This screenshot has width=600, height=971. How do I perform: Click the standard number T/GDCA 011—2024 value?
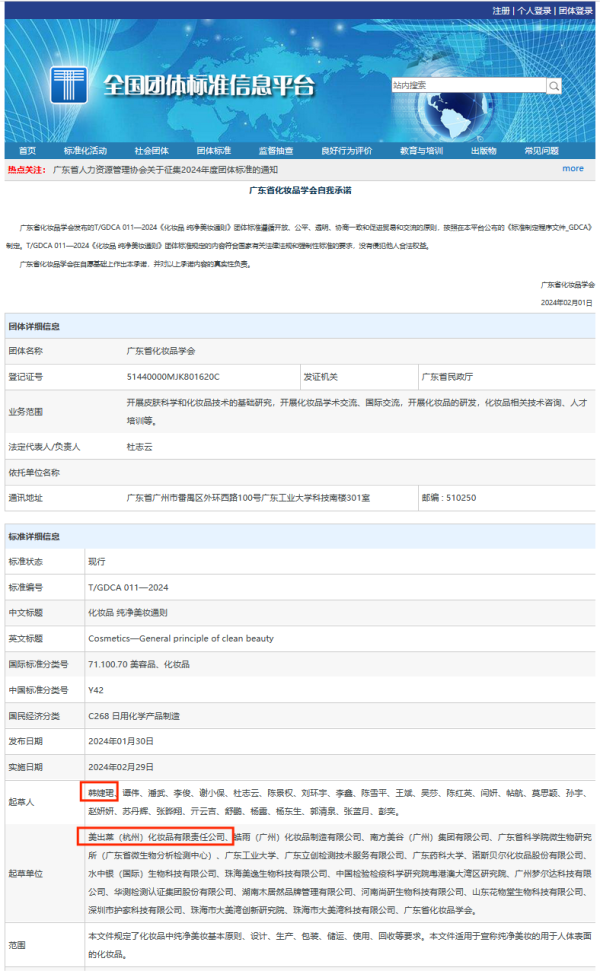tap(127, 586)
